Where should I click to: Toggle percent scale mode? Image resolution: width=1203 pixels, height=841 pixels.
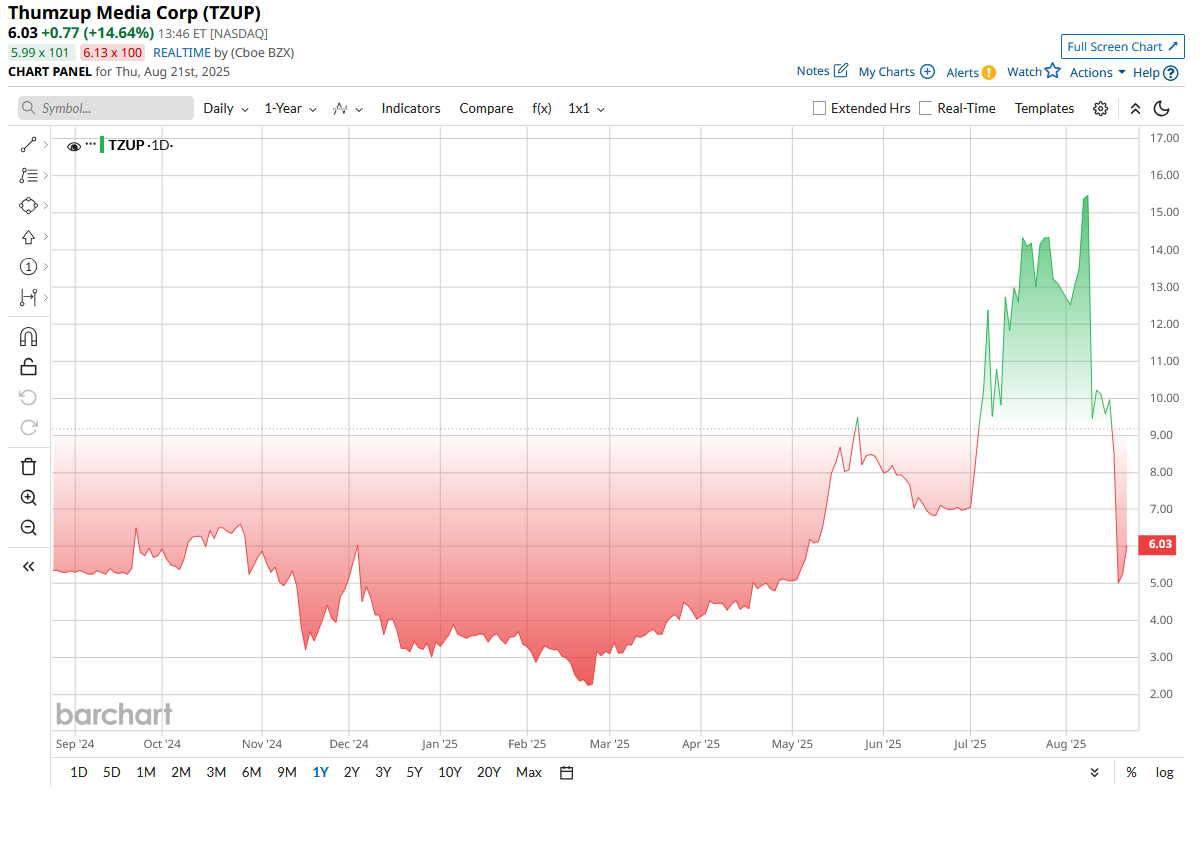[1131, 772]
